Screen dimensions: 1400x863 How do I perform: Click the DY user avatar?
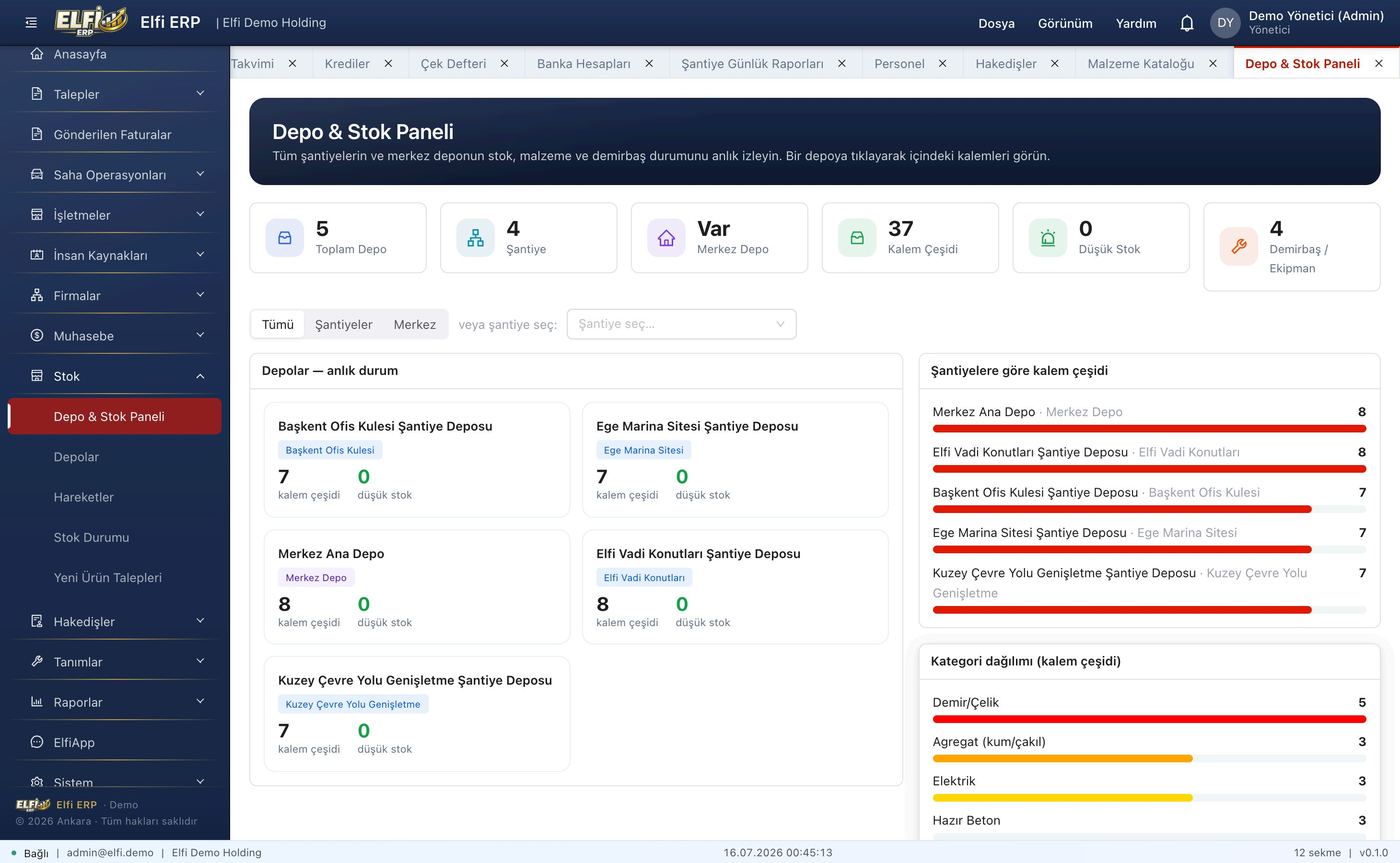[x=1225, y=23]
